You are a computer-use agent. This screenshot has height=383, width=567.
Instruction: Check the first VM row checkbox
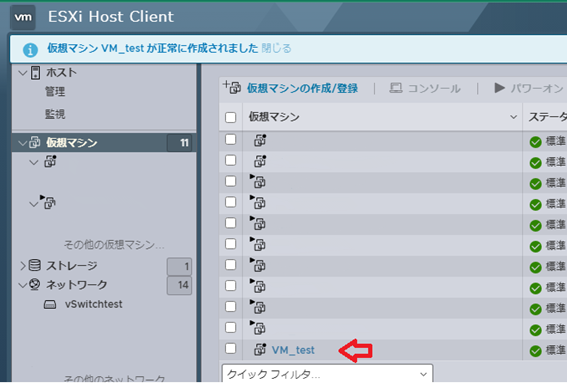[x=230, y=139]
